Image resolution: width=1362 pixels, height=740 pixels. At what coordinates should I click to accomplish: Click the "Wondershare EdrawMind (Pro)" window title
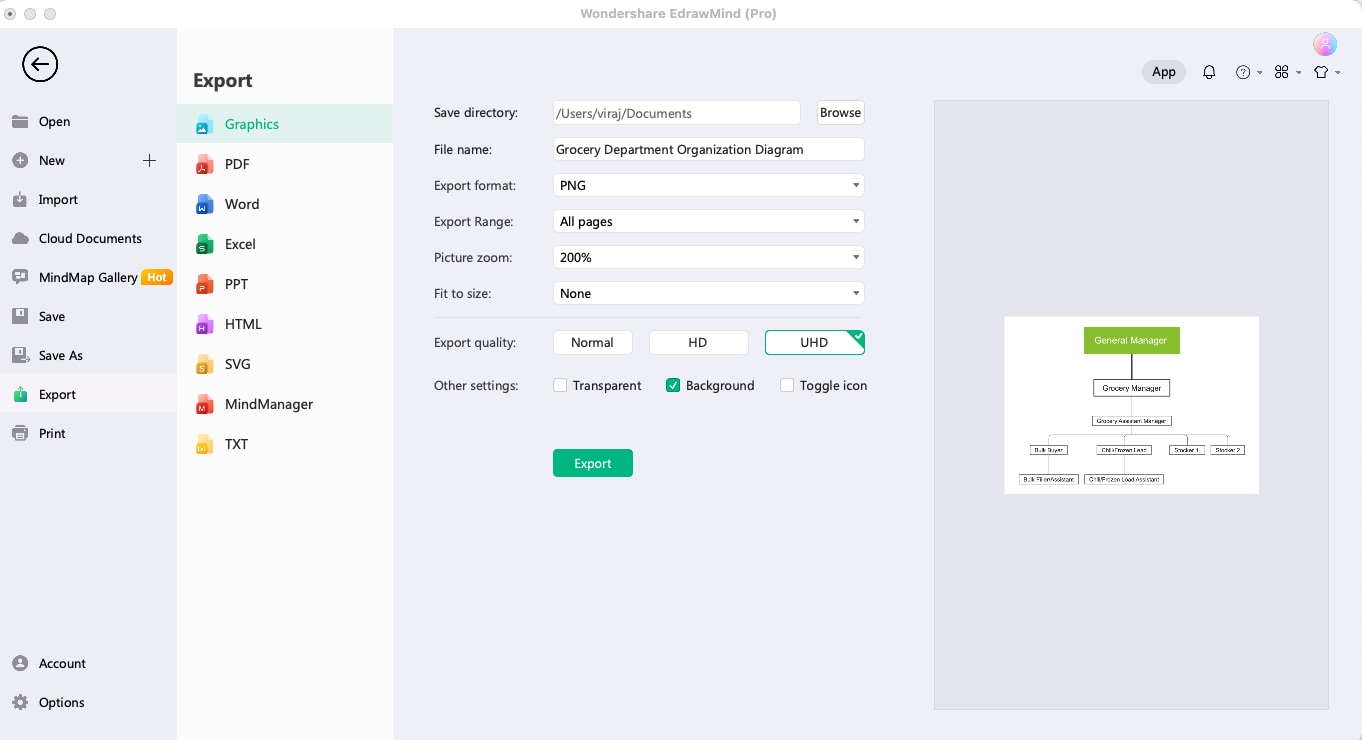click(678, 13)
